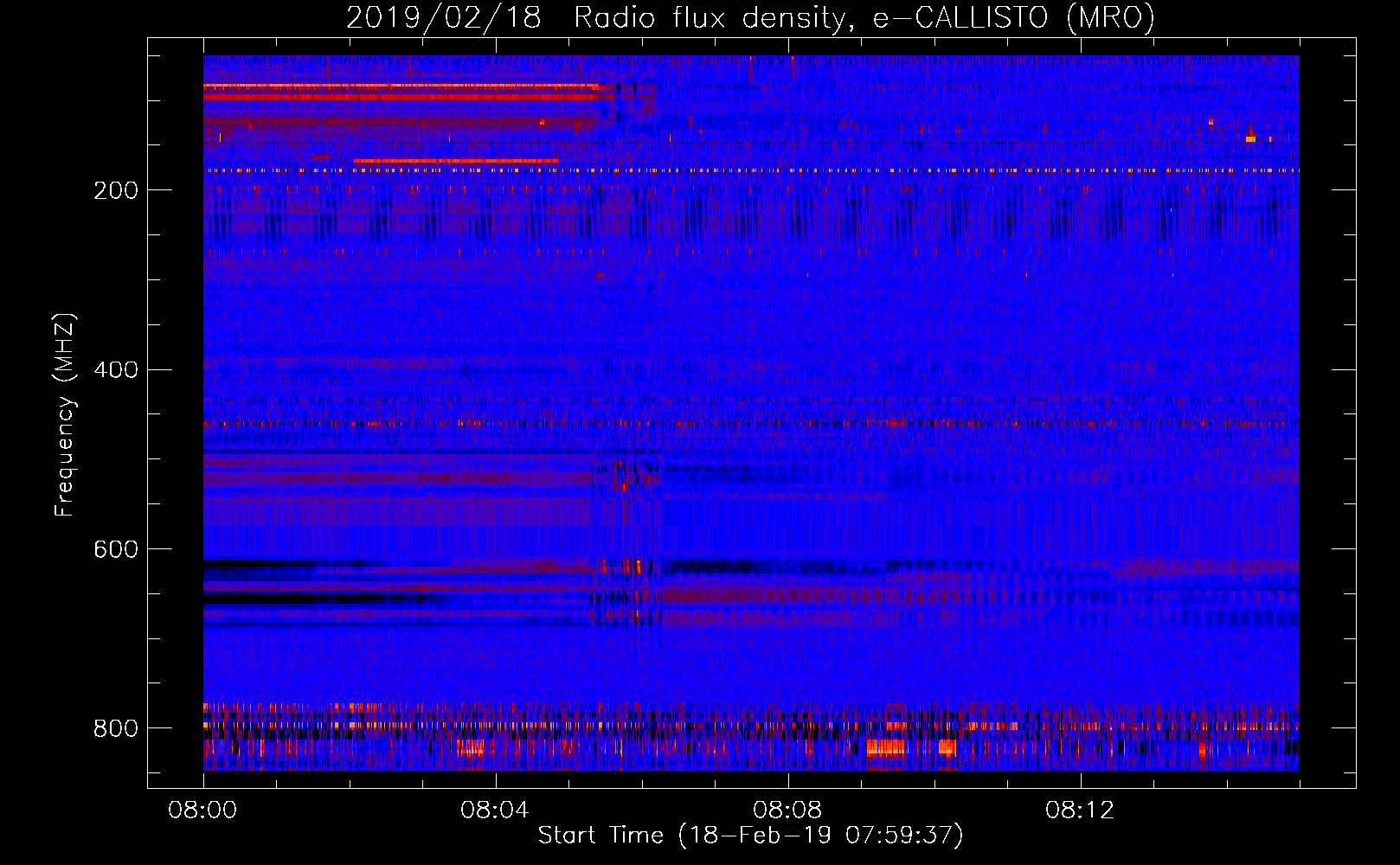Click the '600' frequency tick label
Screen dimensions: 1400x865
point(116,550)
